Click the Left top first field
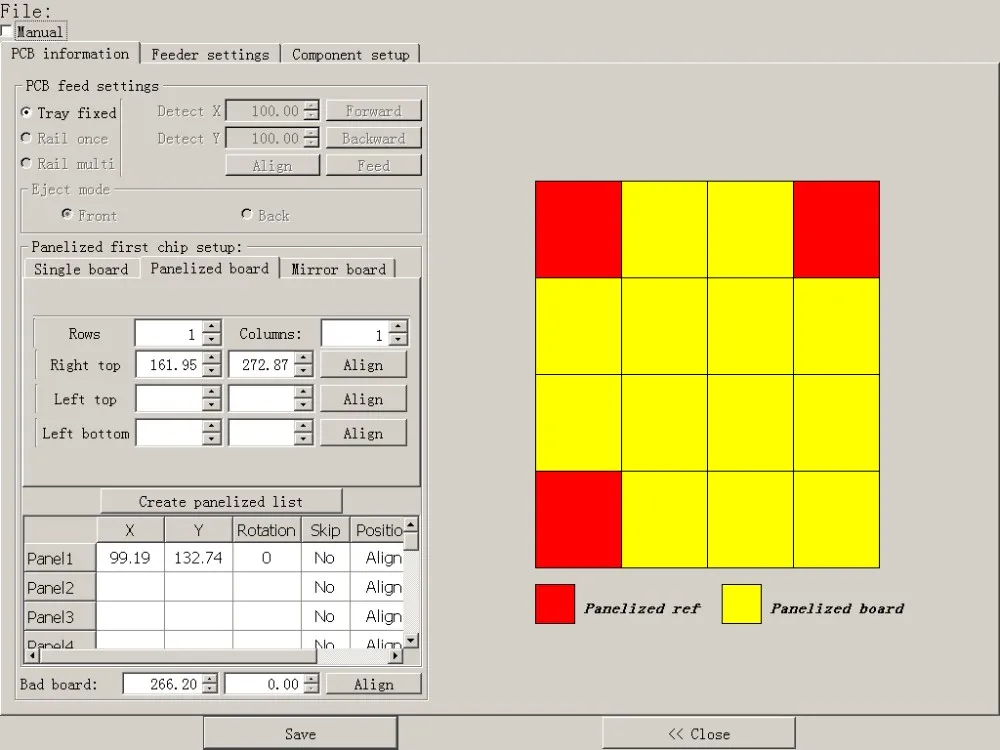 point(168,399)
